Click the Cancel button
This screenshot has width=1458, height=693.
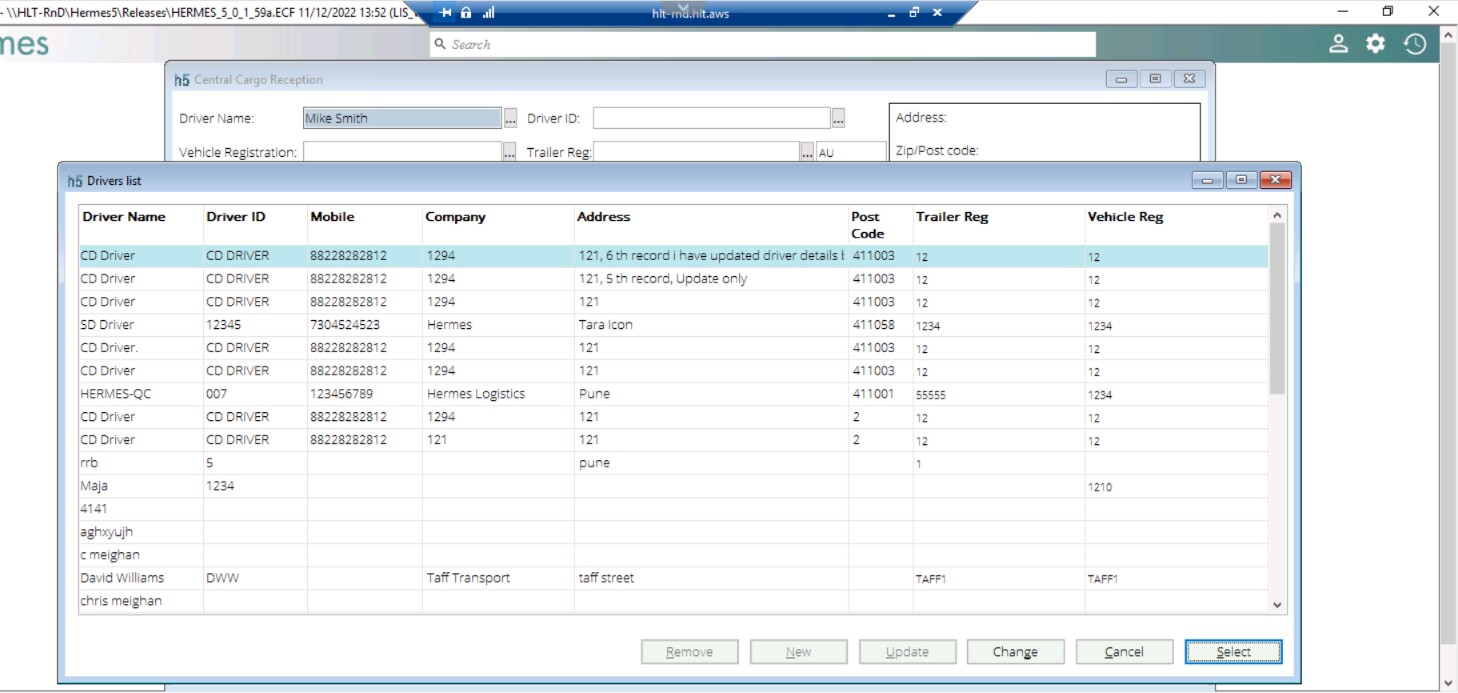pyautogui.click(x=1124, y=651)
